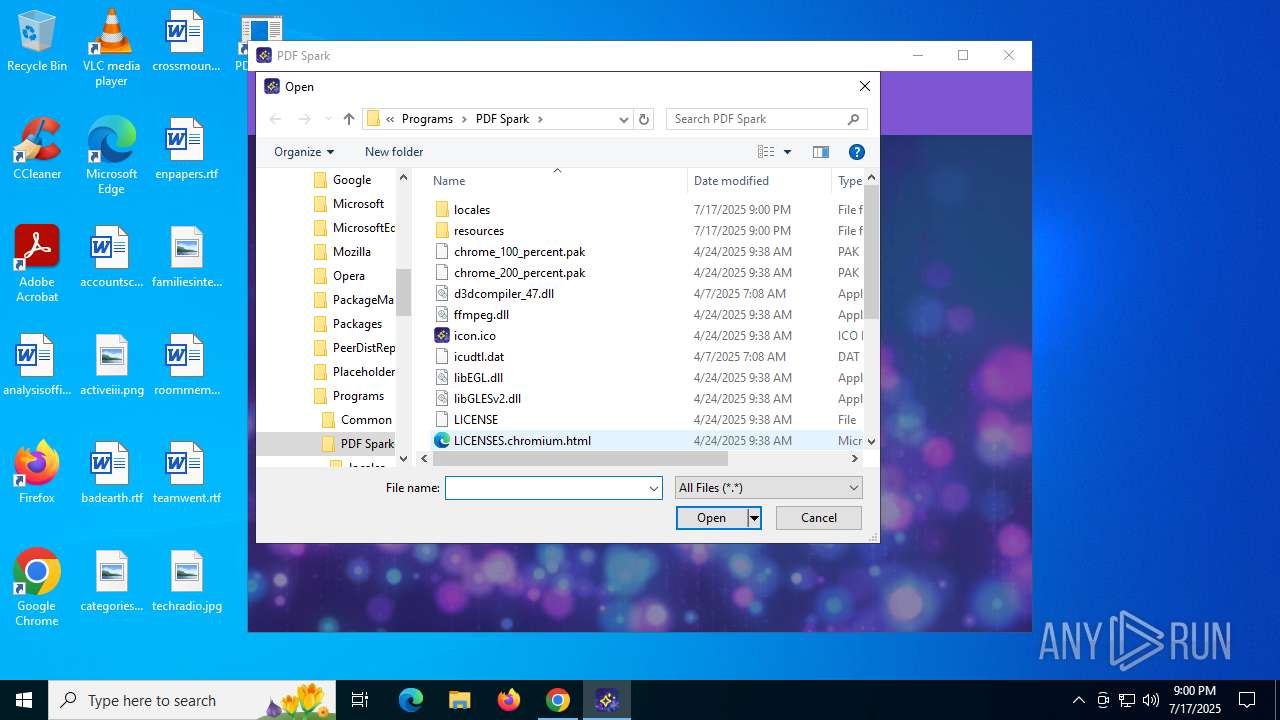1280x720 pixels.
Task: Click the Open button
Action: [712, 518]
